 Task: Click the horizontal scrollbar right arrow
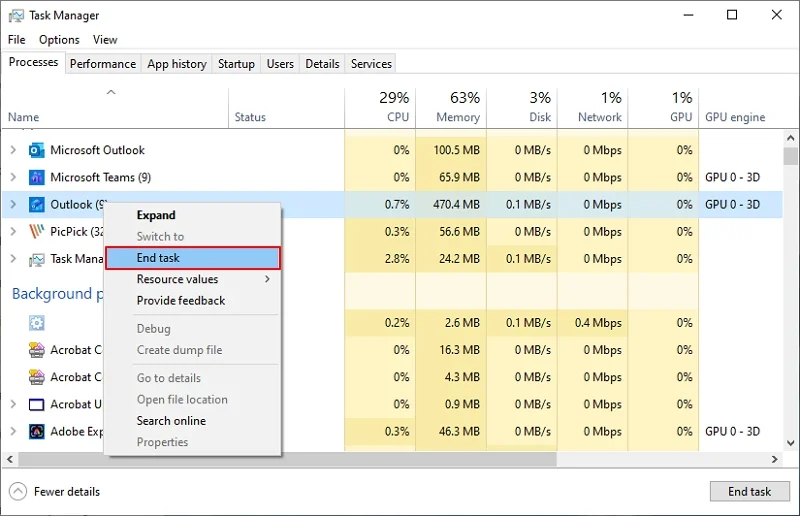pos(774,459)
